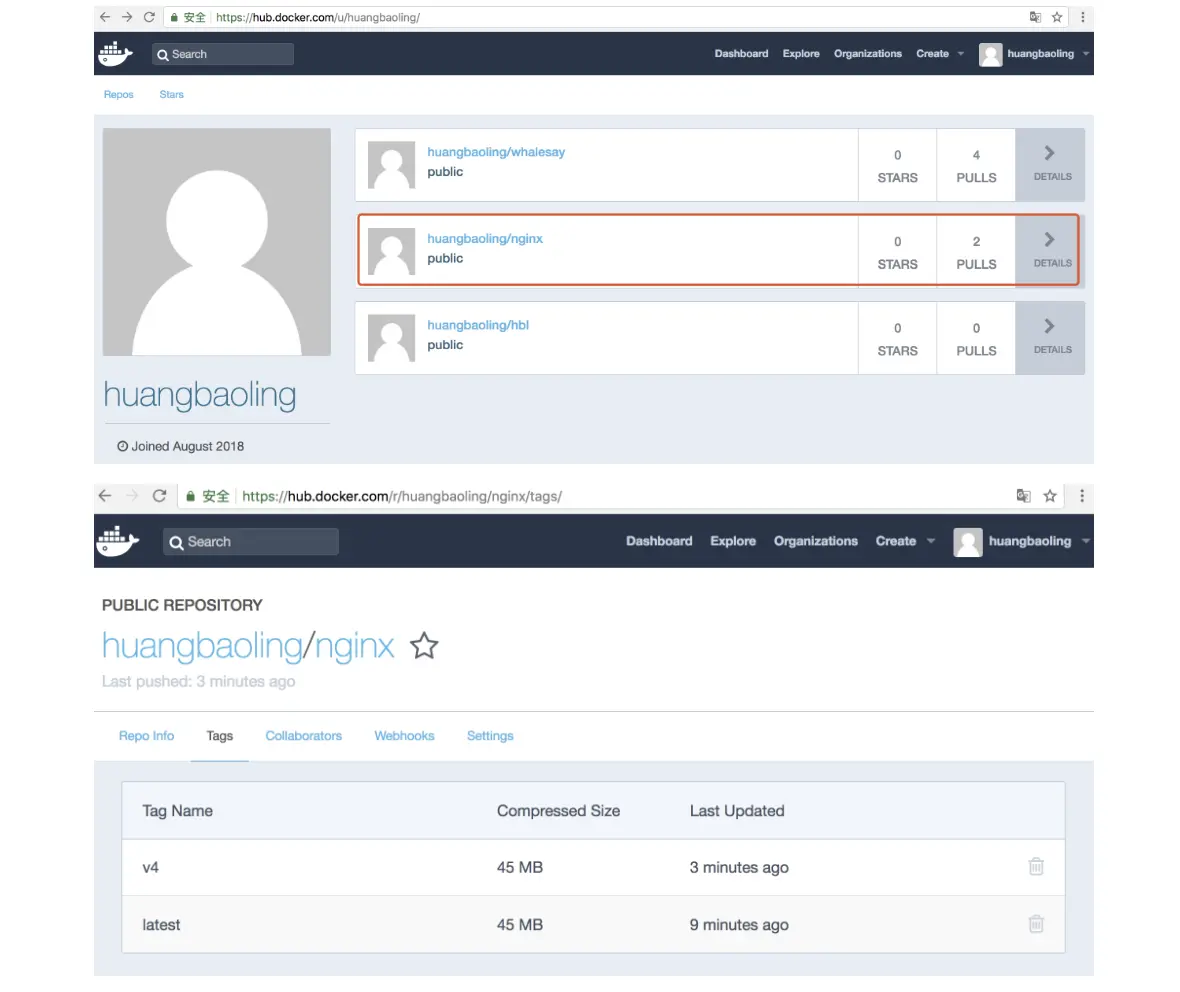Click the Search field in the top navbar
This screenshot has height=992, width=1180.
[223, 54]
